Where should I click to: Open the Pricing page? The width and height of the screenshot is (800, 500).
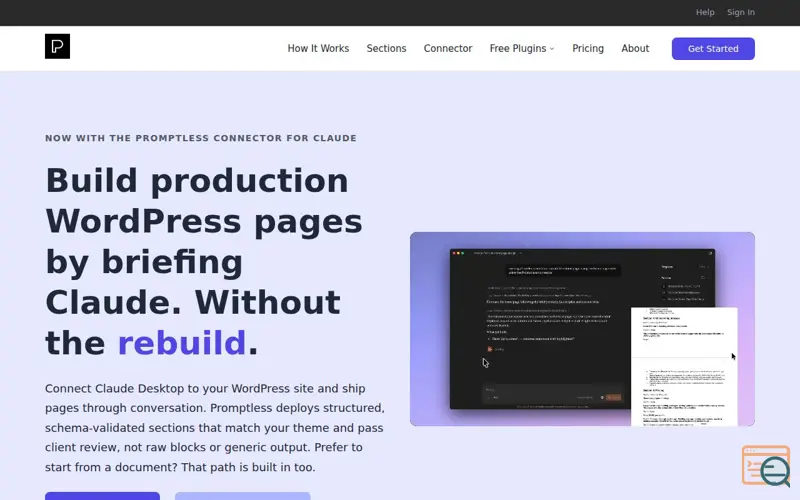coord(588,48)
